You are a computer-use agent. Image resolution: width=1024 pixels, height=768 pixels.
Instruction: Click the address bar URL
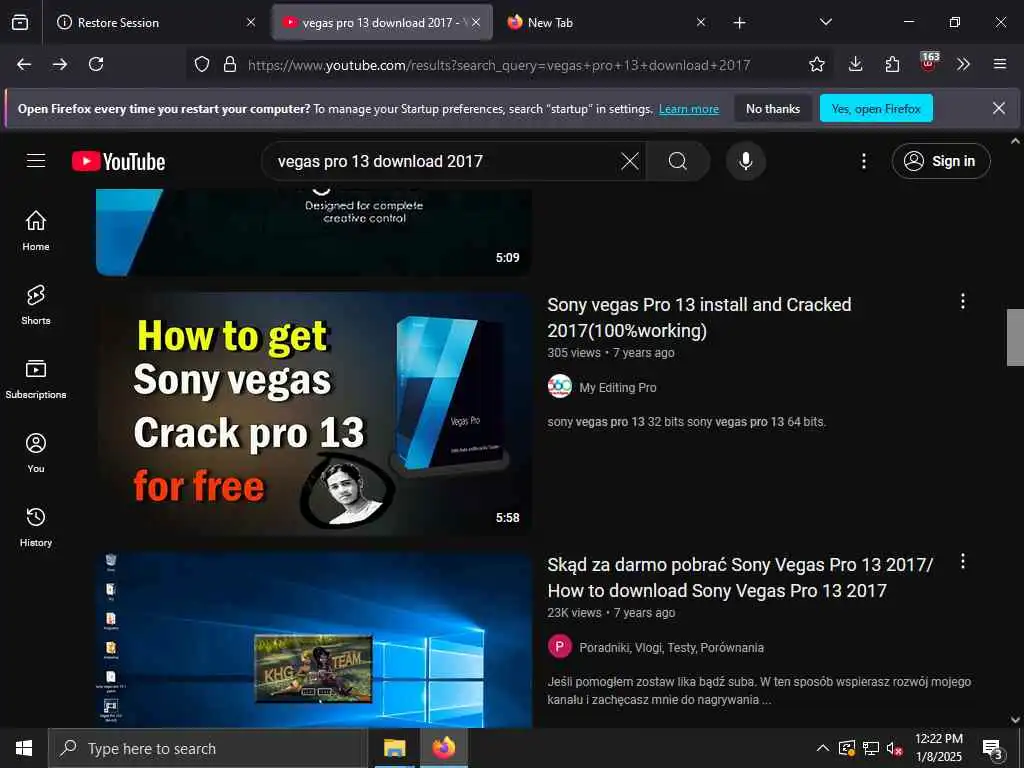pyautogui.click(x=499, y=65)
